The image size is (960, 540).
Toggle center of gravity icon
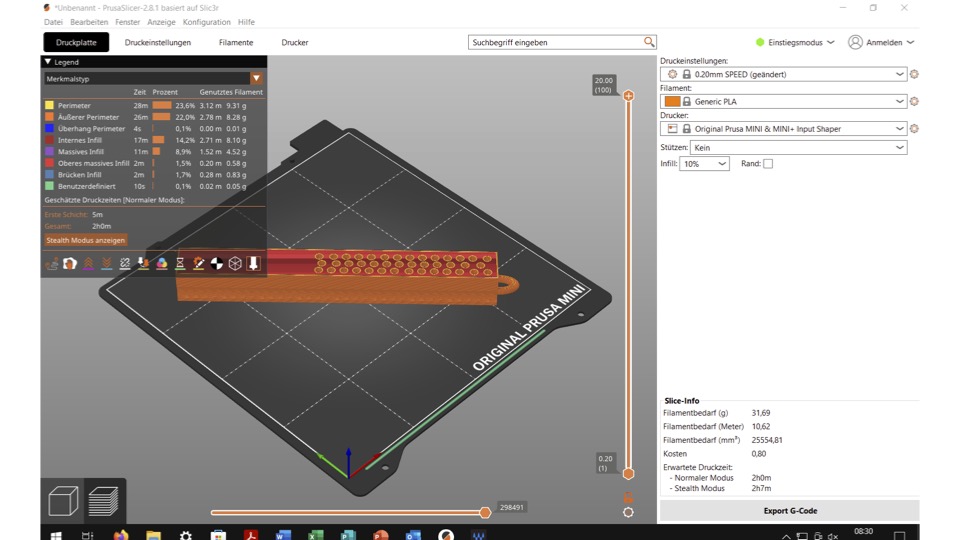pyautogui.click(x=217, y=263)
